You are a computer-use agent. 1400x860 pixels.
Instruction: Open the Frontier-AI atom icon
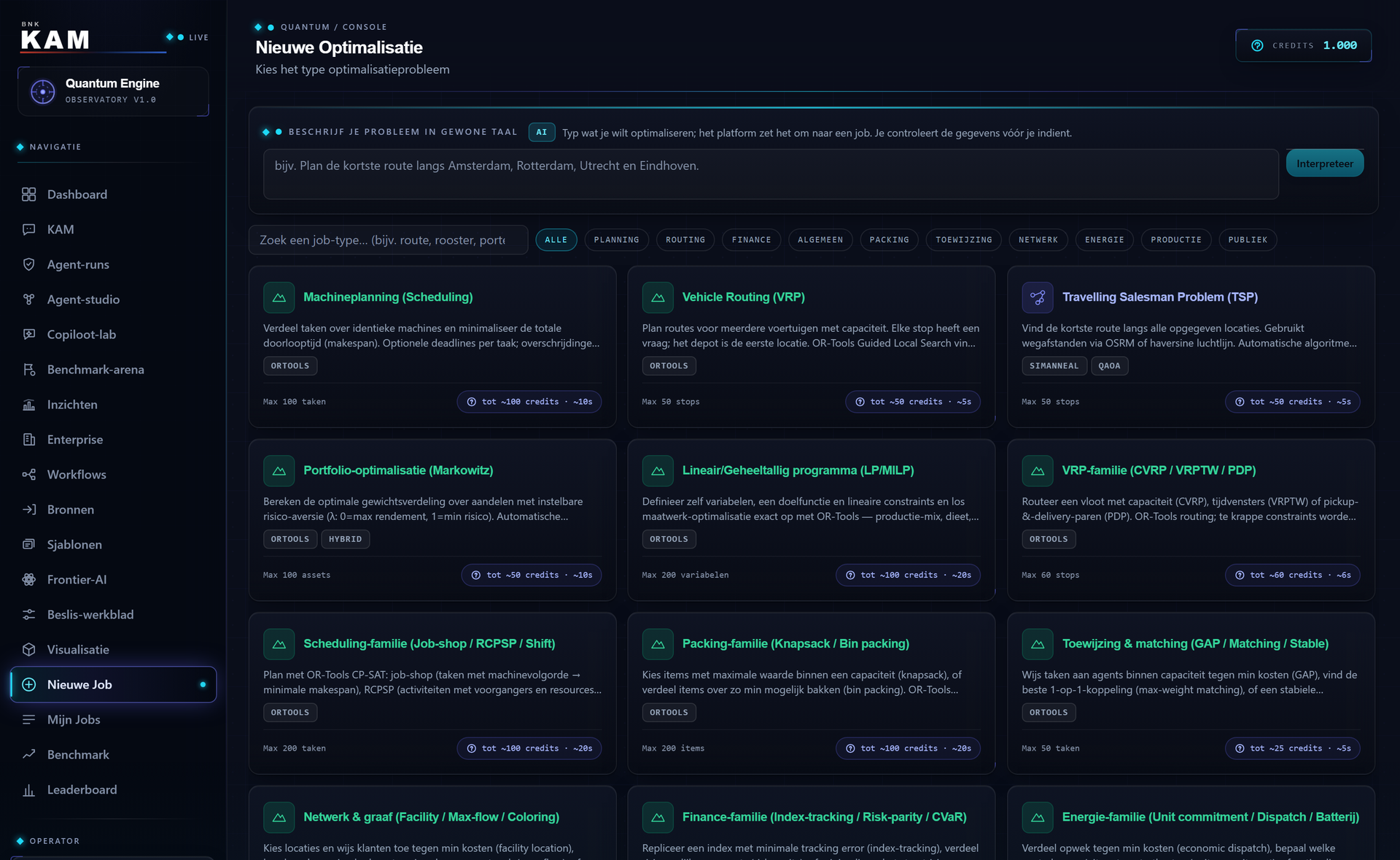(28, 579)
